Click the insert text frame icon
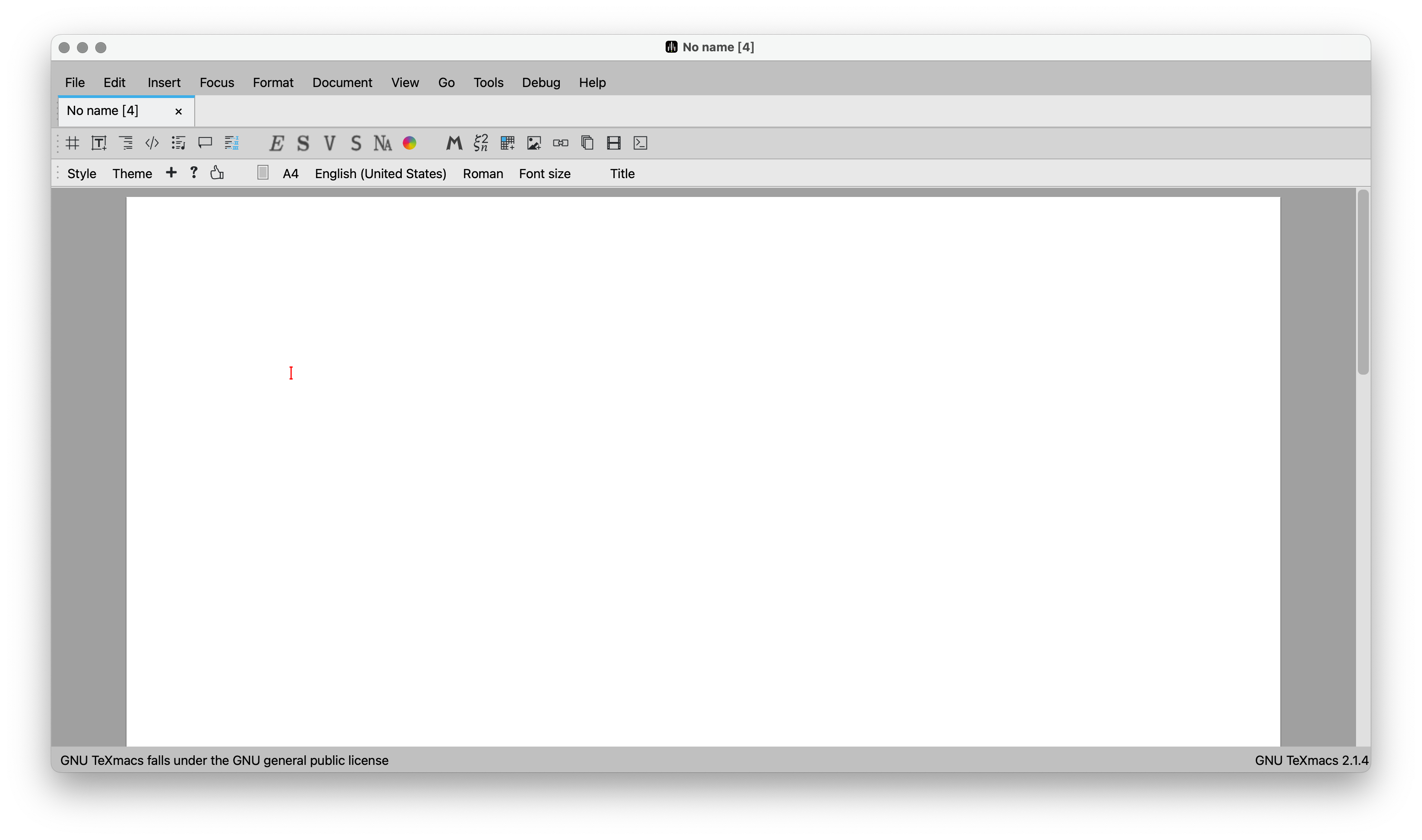 (x=99, y=143)
